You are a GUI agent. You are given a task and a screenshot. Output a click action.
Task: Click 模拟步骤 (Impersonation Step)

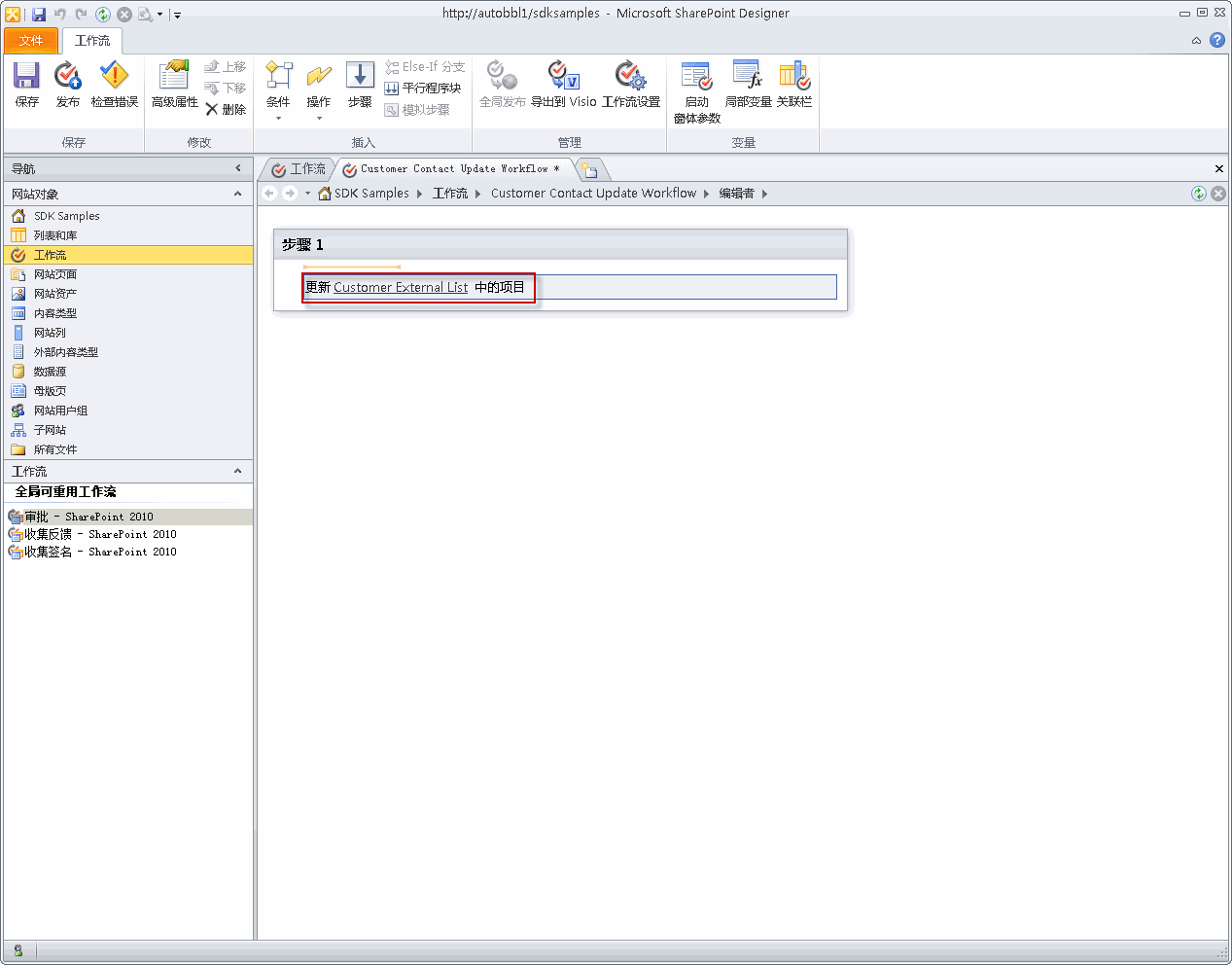(417, 110)
